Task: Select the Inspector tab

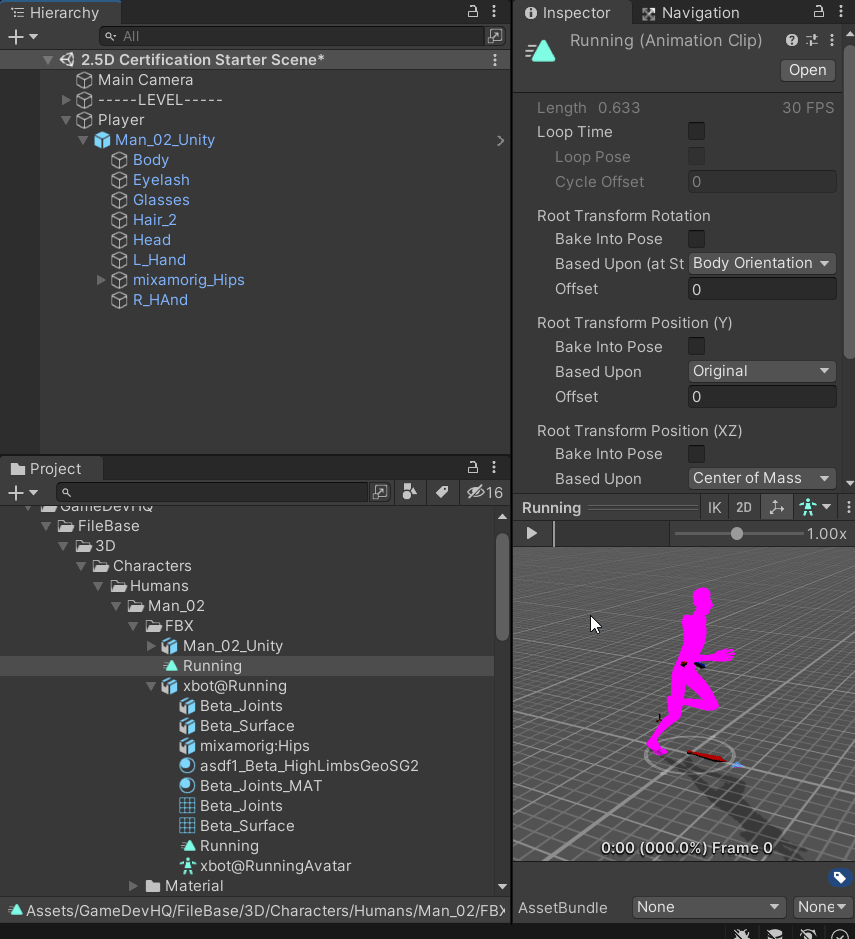Action: tap(567, 13)
